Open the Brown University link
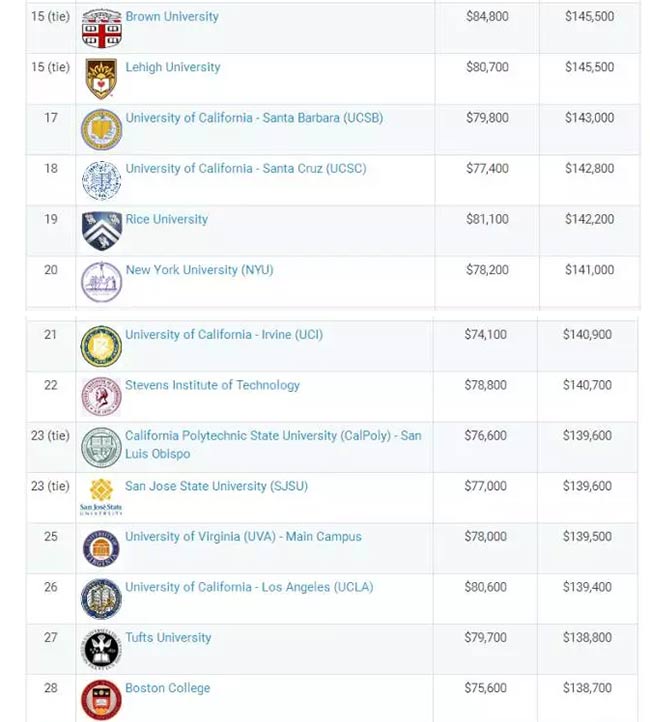Screen dimensions: 650x722 [172, 17]
